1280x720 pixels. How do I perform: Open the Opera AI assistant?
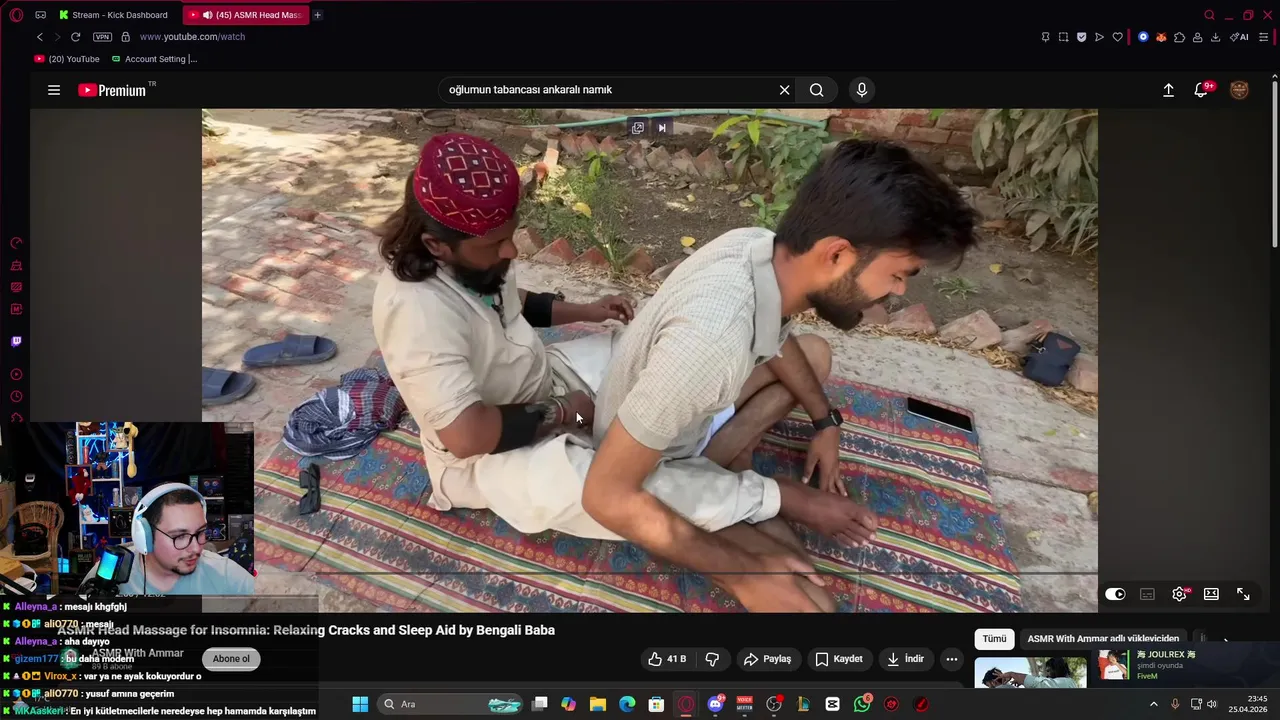[1239, 37]
